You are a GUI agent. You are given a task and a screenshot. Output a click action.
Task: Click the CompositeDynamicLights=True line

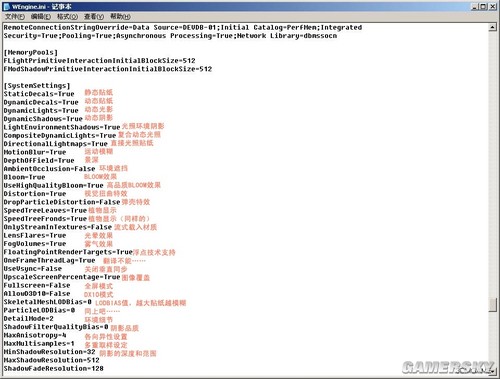[x=60, y=136]
